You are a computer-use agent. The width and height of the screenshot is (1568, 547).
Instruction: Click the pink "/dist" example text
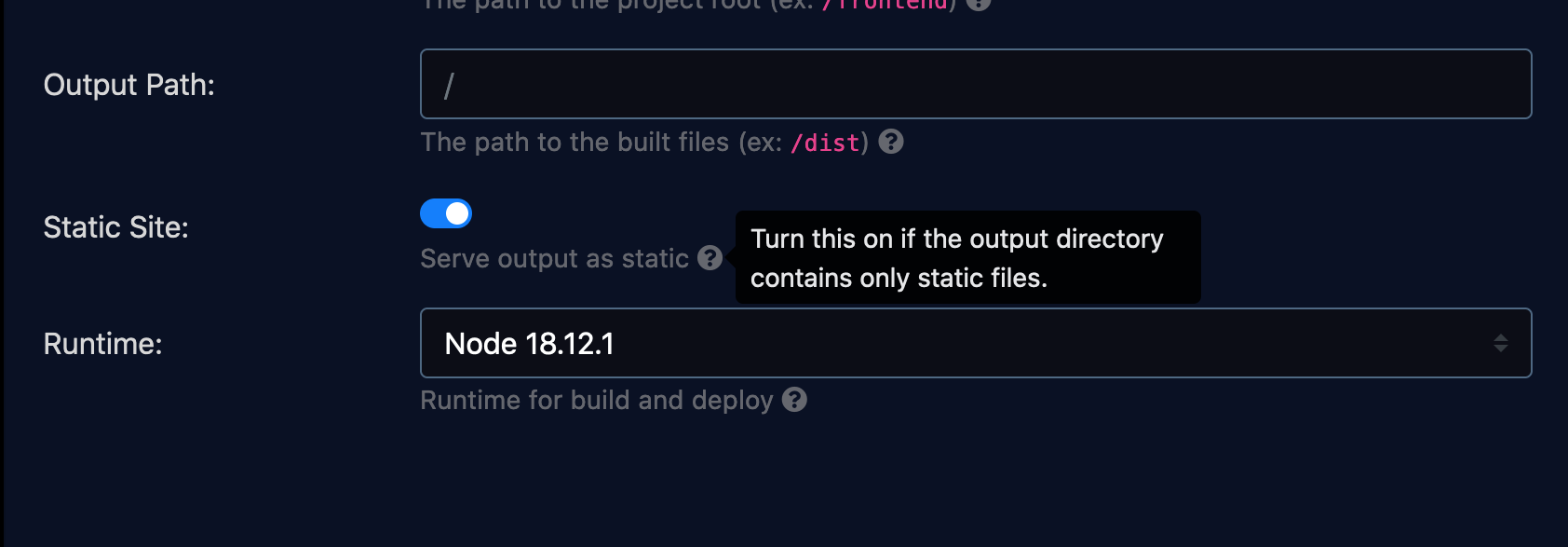coord(825,143)
